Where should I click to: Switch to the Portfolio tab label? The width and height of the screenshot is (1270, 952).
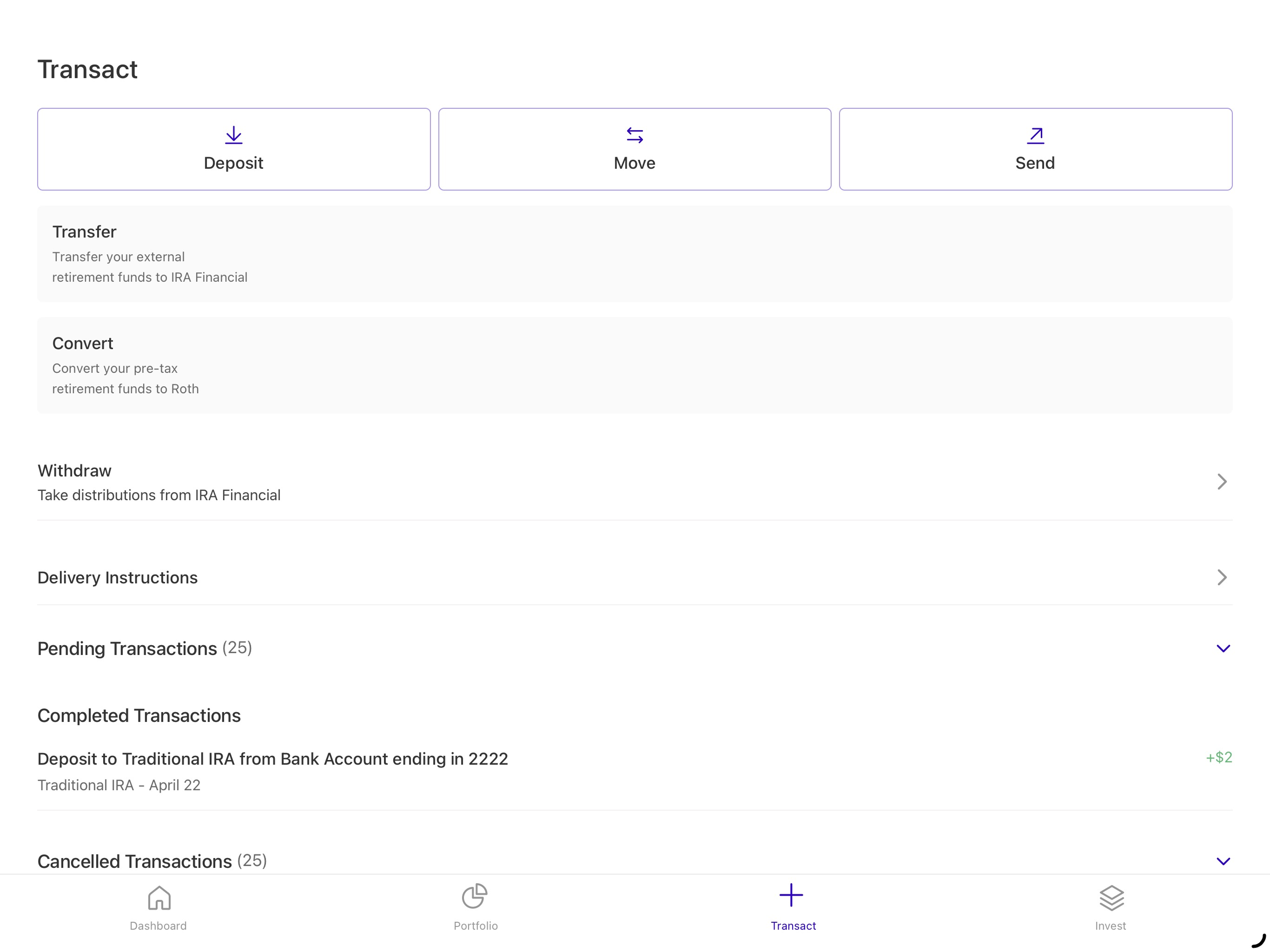point(476,926)
